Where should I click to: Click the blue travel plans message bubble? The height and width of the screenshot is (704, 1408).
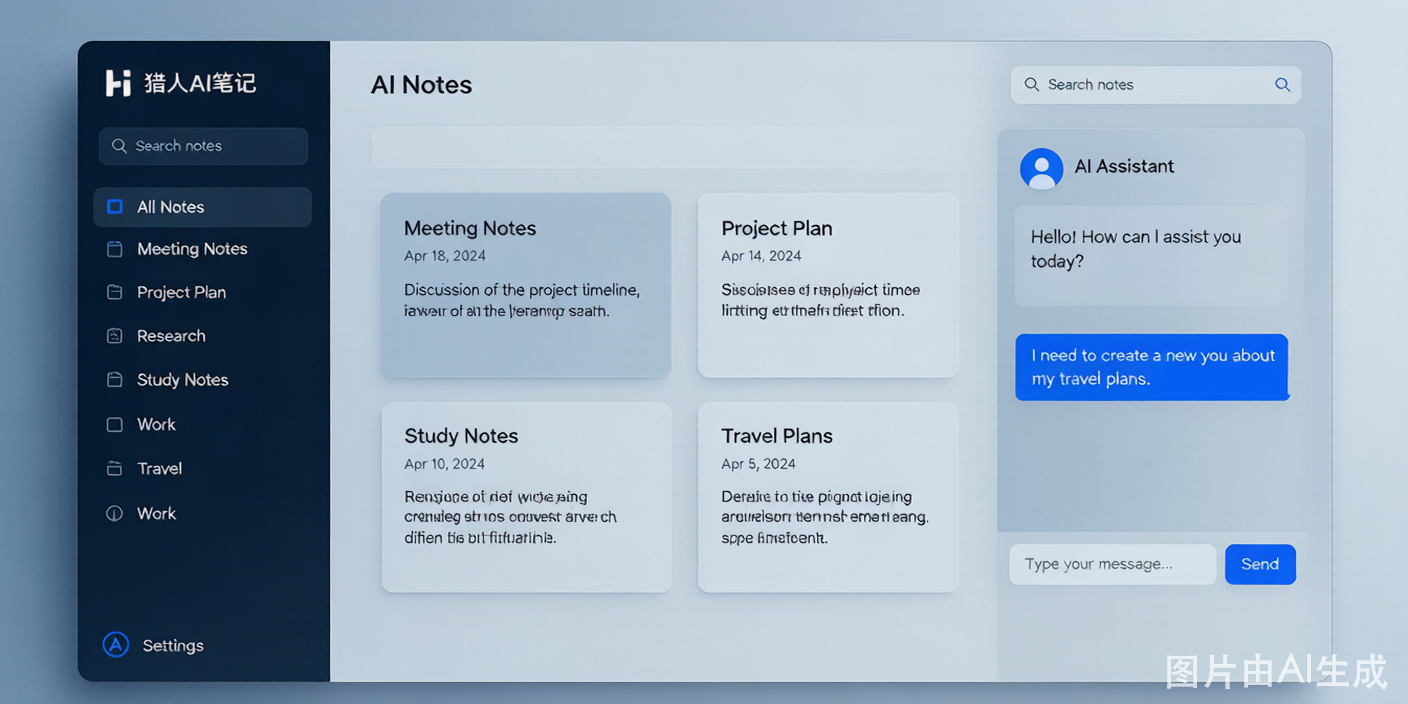tap(1152, 367)
